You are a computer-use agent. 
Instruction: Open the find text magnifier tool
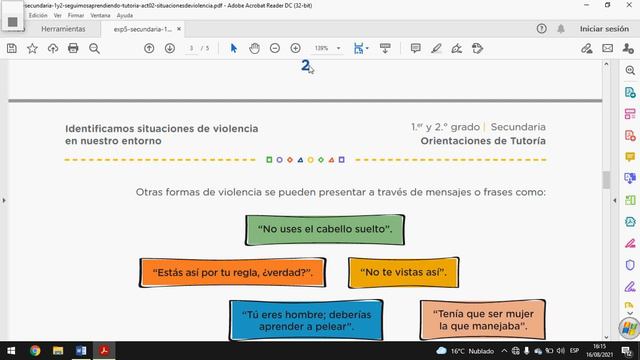94,49
